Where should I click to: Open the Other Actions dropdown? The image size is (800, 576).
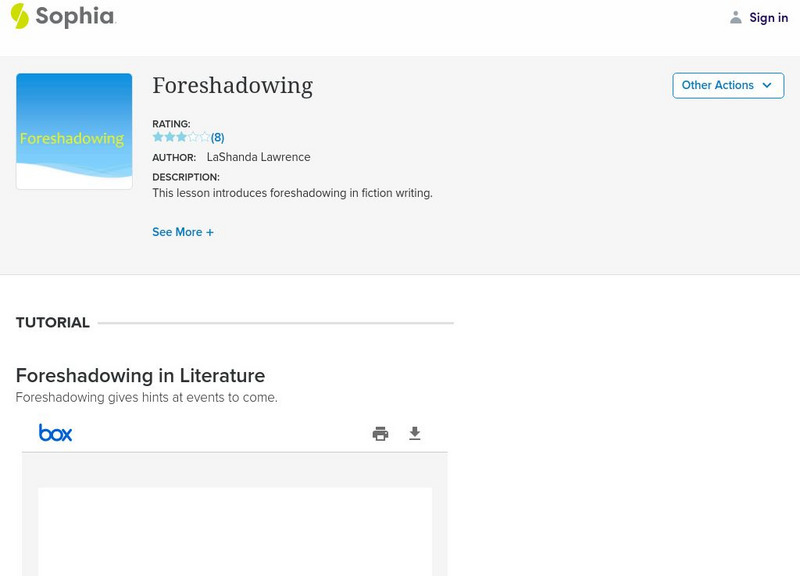pos(727,85)
